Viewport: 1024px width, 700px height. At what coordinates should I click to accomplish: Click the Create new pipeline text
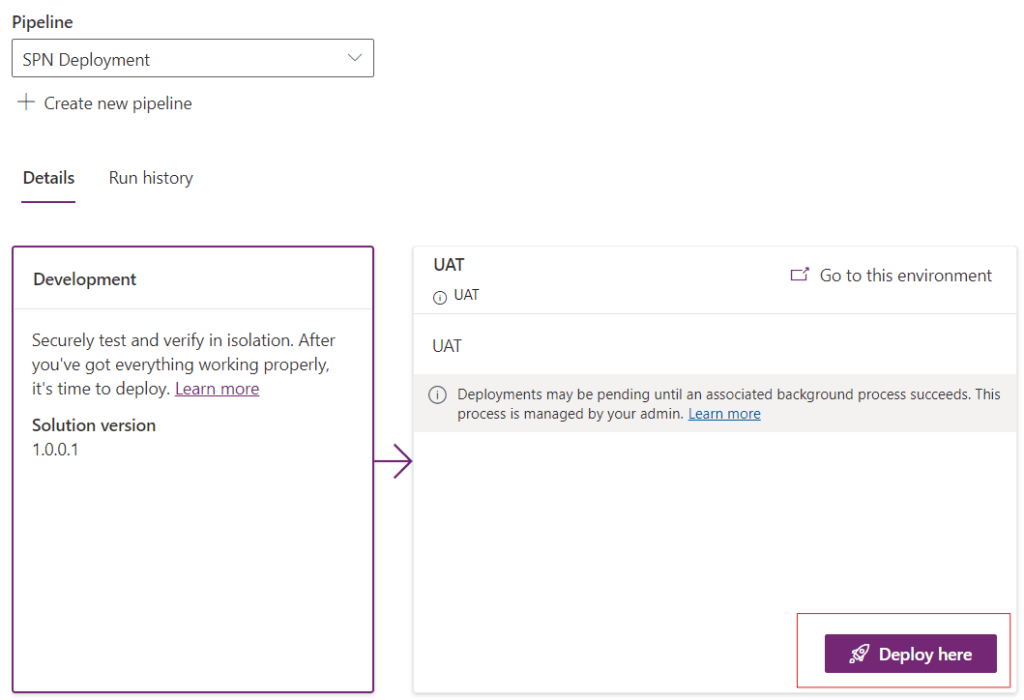tap(118, 103)
